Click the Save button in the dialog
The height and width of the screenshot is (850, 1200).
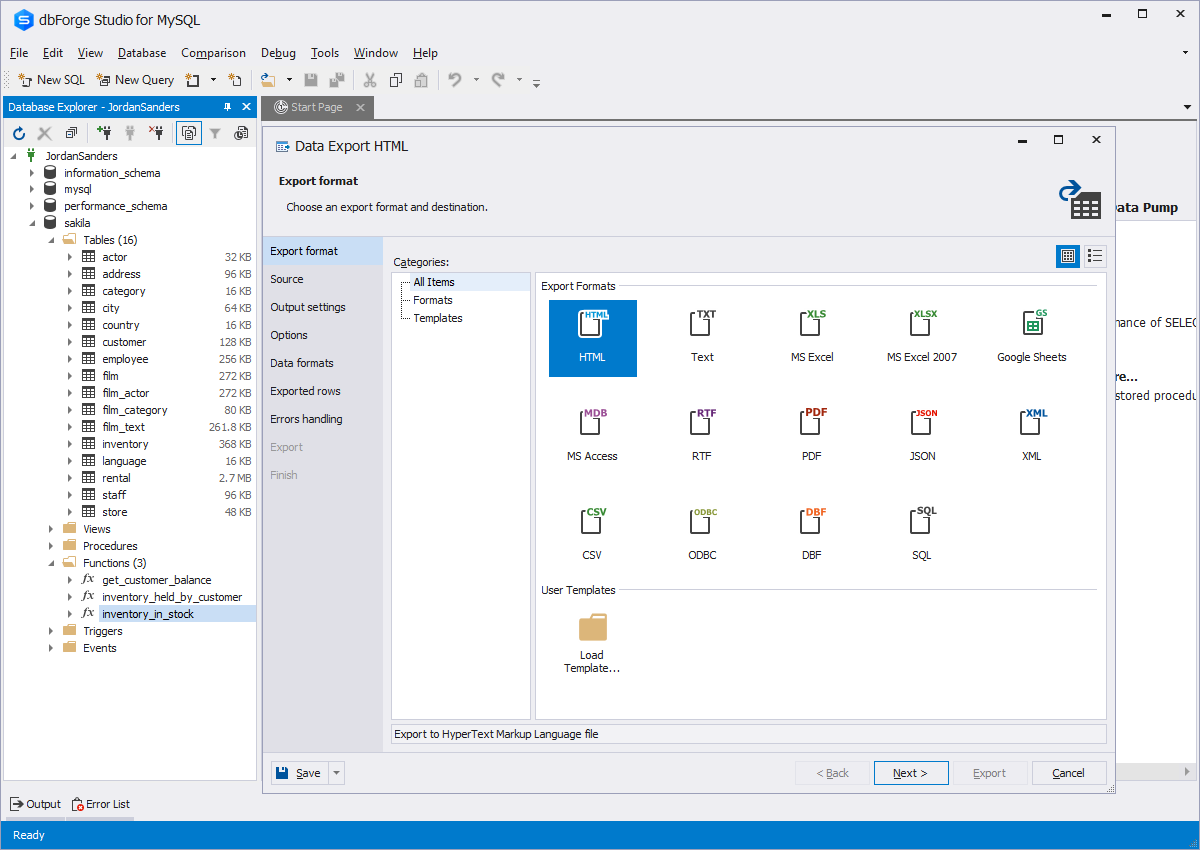coord(299,773)
